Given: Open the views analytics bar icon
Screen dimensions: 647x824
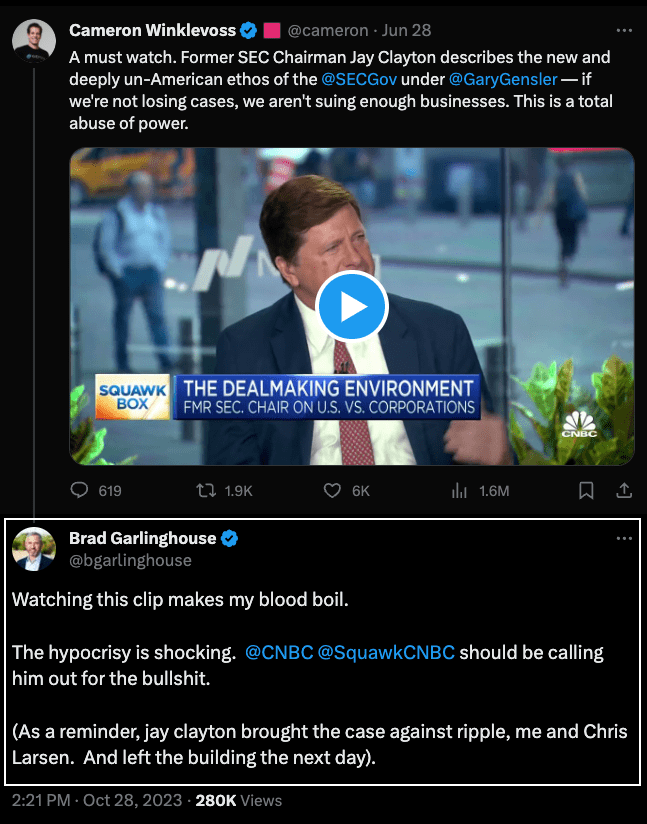Looking at the screenshot, I should [460, 490].
